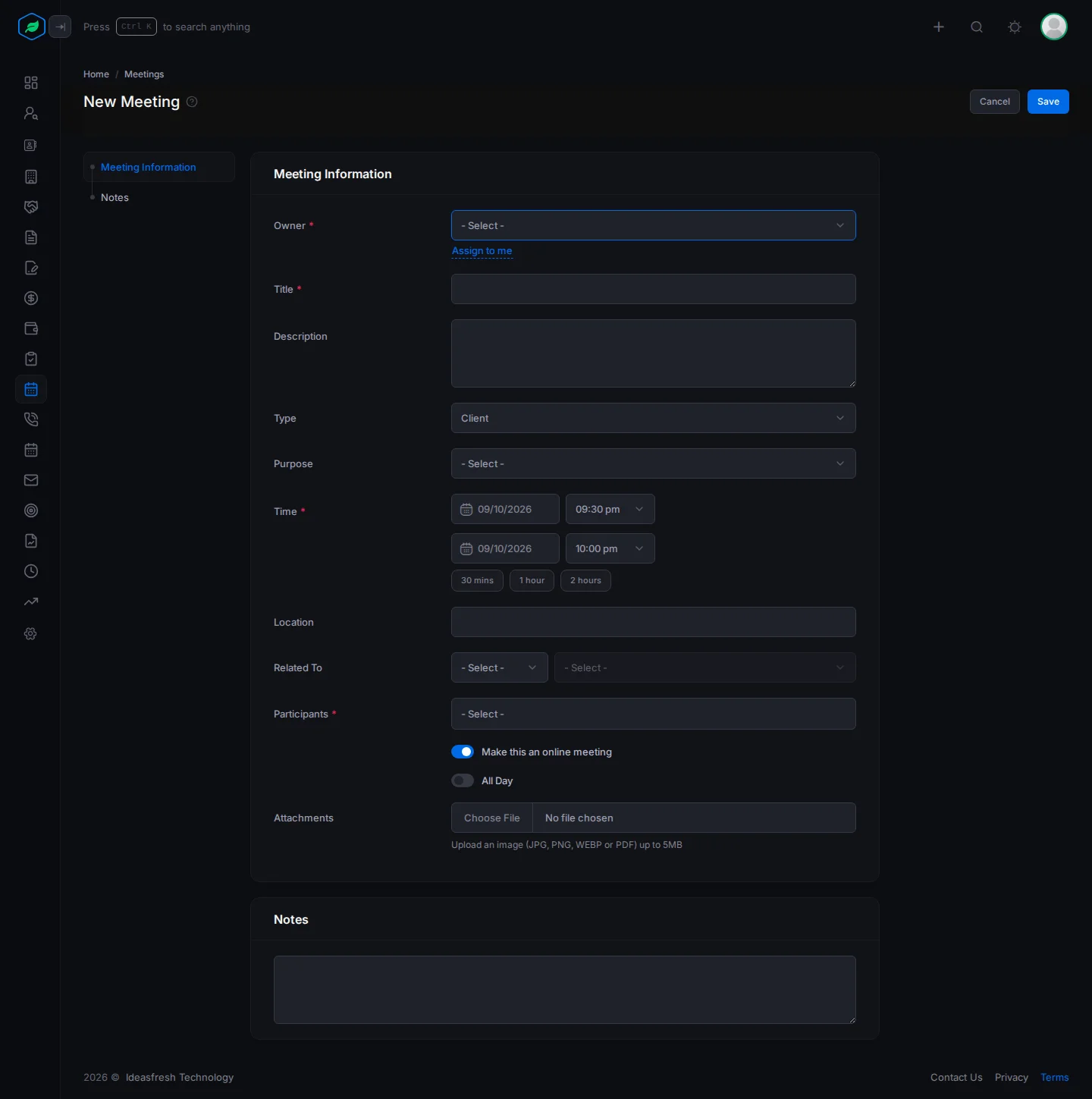
Task: Jump to Notes section in side nav
Action: 115,197
